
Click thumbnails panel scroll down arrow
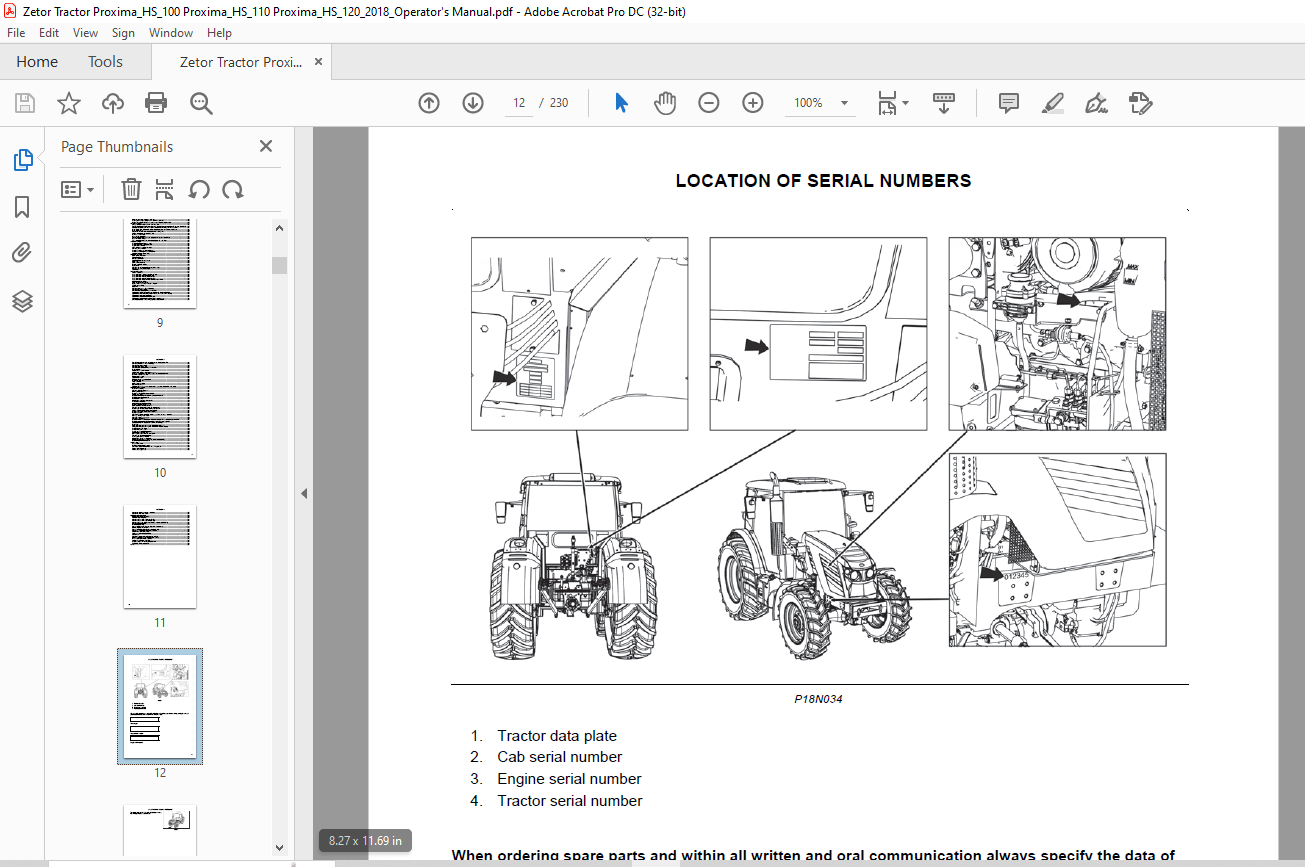pos(279,849)
